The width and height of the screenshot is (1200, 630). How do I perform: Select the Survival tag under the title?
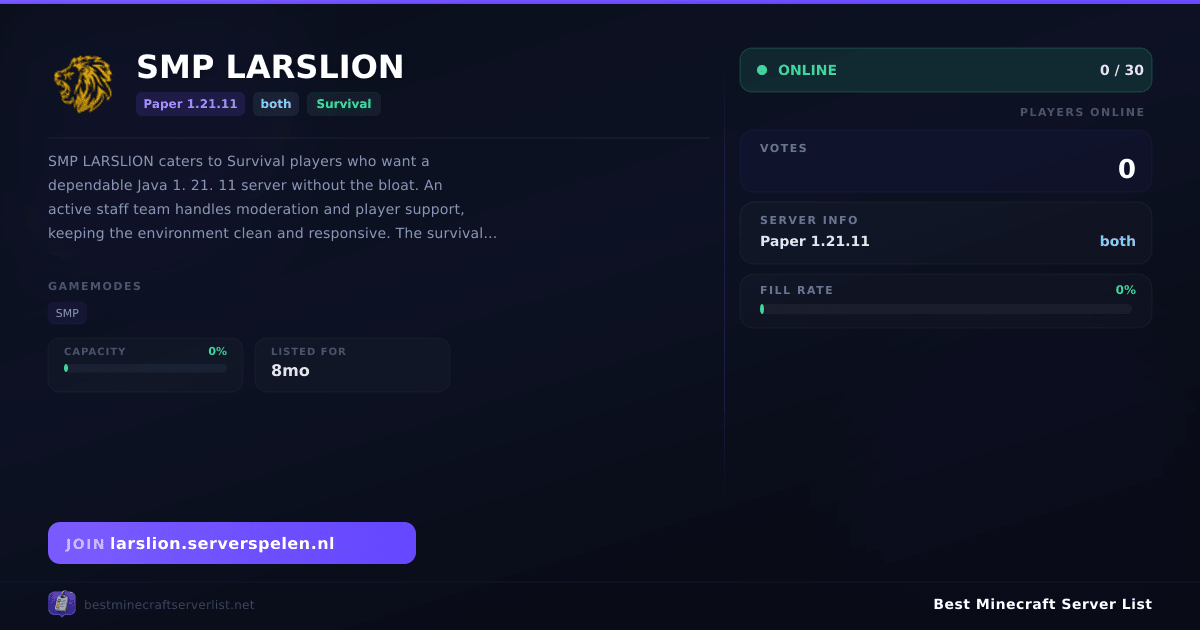coord(344,104)
